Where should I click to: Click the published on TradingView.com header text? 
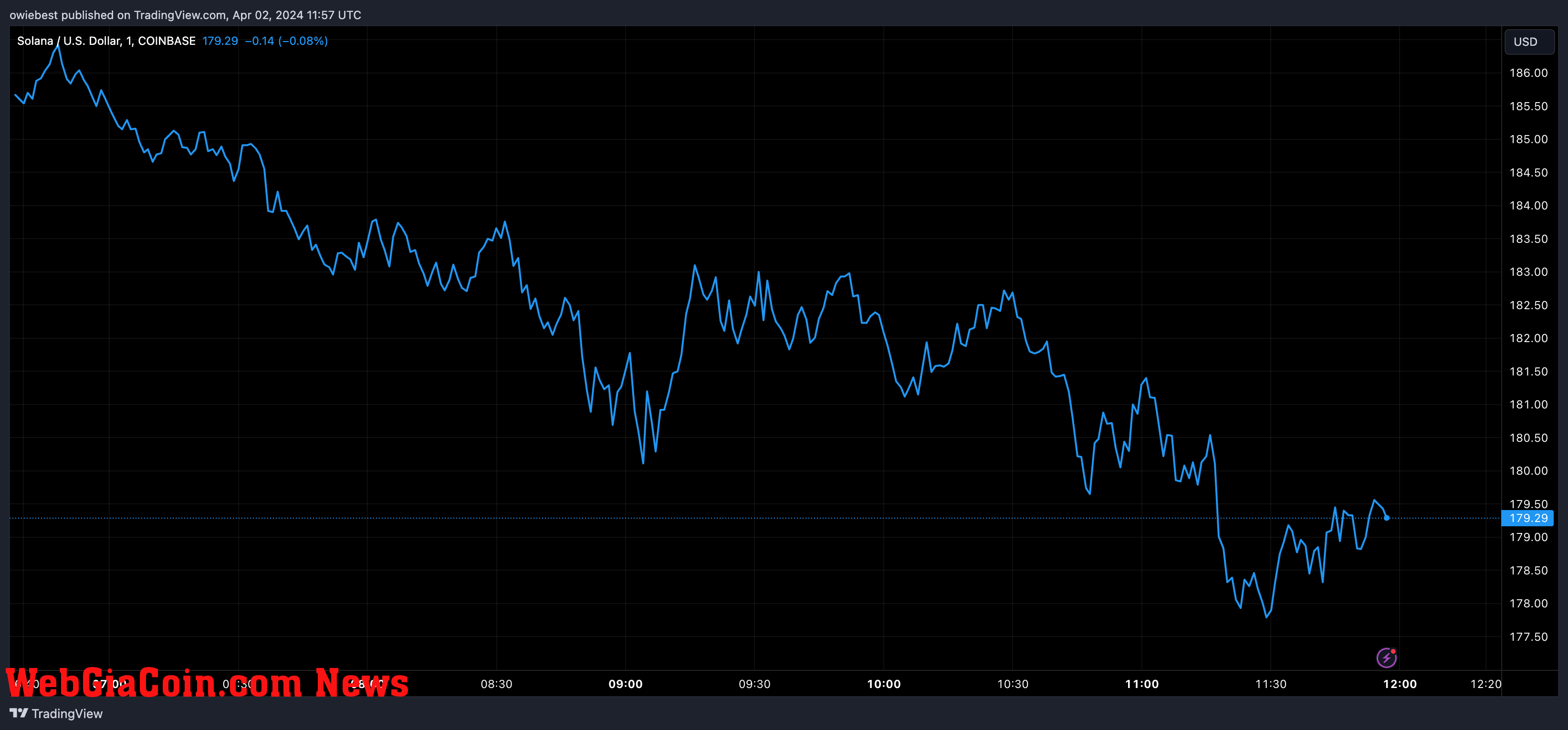click(185, 15)
